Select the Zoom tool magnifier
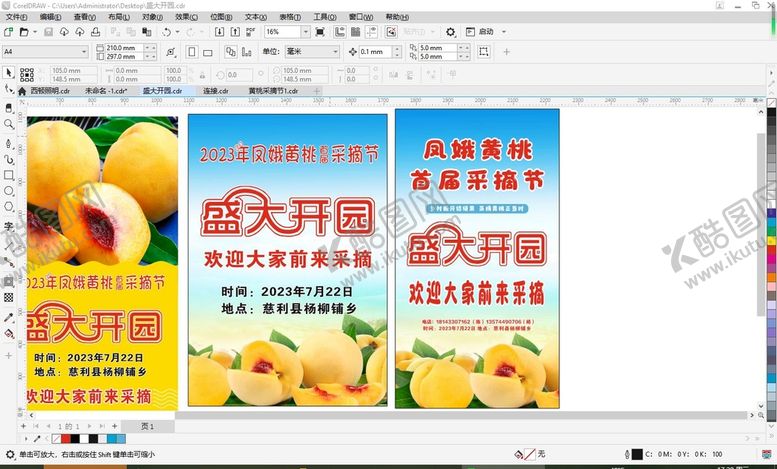 pyautogui.click(x=8, y=124)
